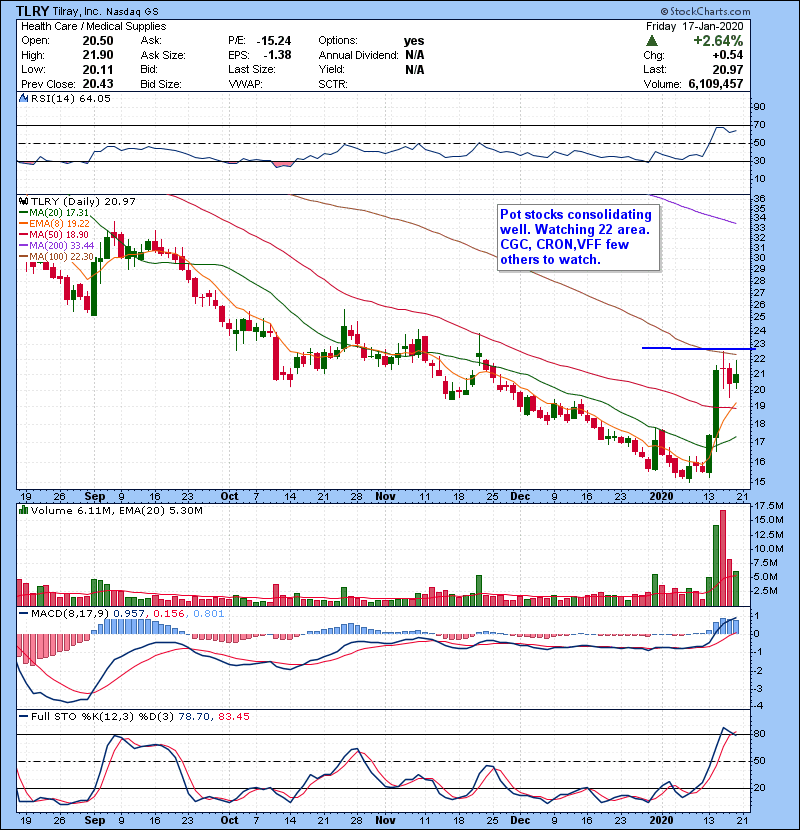Click the Ask Size label
The height and width of the screenshot is (830, 800).
163,55
